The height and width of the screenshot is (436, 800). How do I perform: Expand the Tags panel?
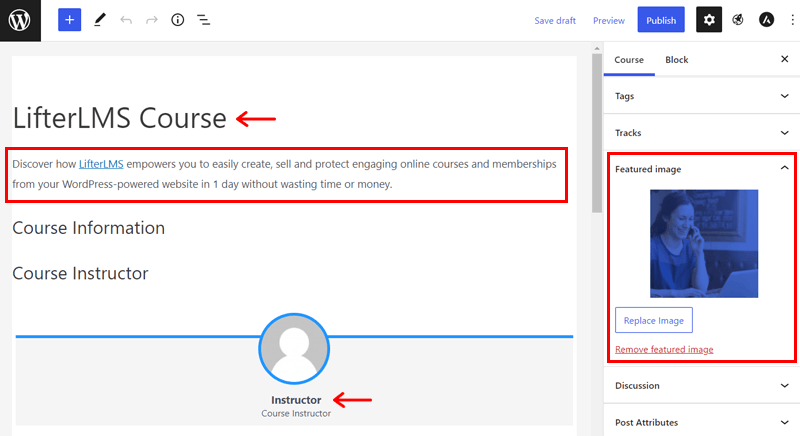pos(702,96)
